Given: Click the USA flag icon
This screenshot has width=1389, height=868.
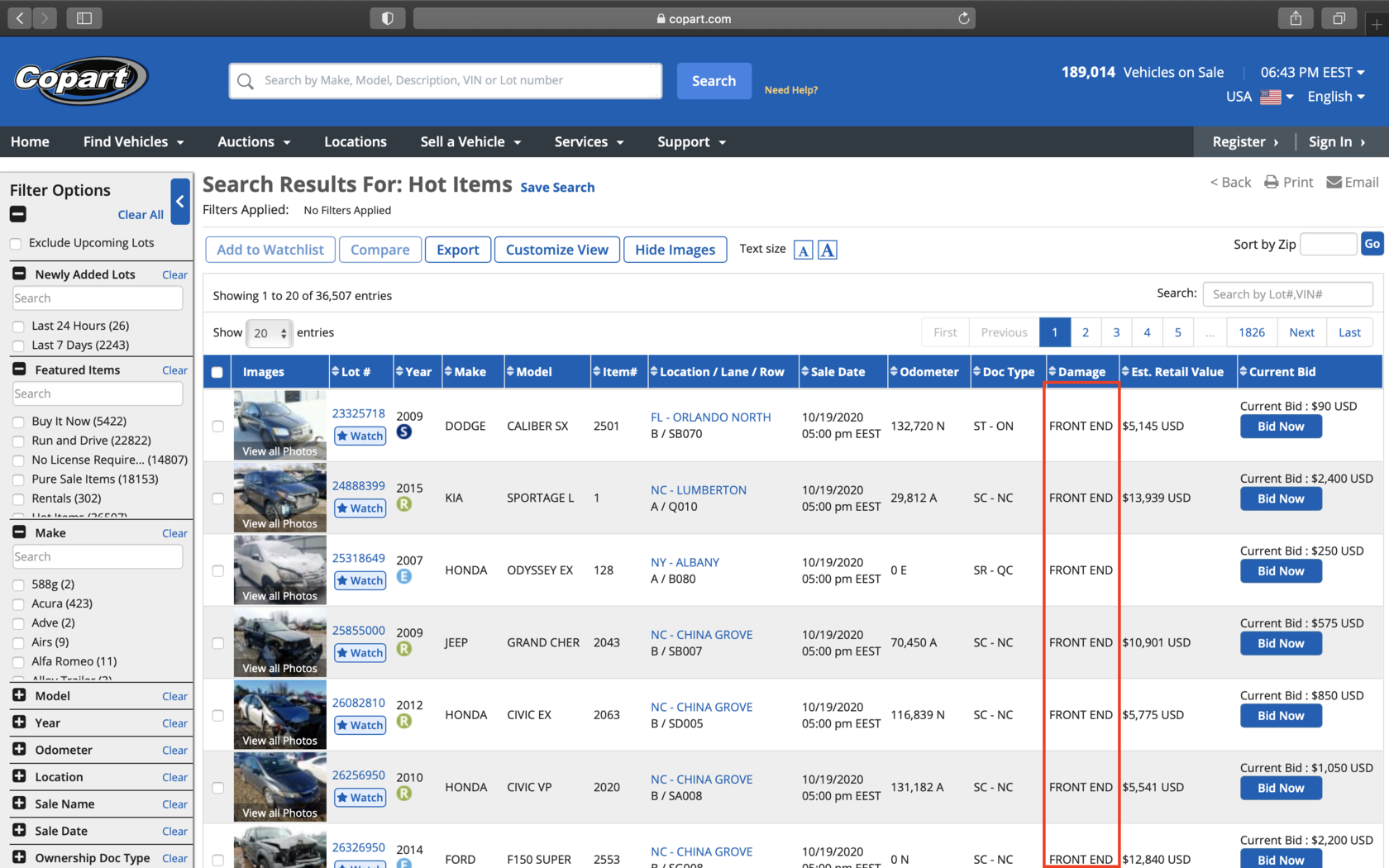Looking at the screenshot, I should pos(1271,97).
